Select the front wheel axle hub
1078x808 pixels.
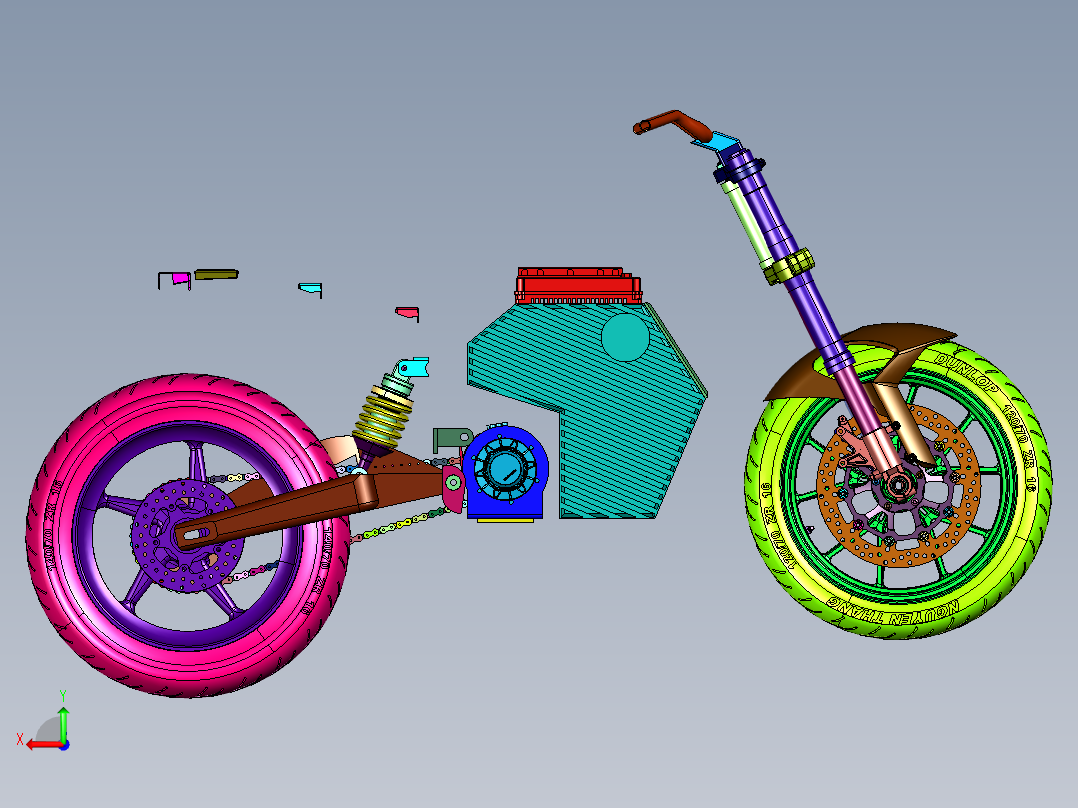899,485
